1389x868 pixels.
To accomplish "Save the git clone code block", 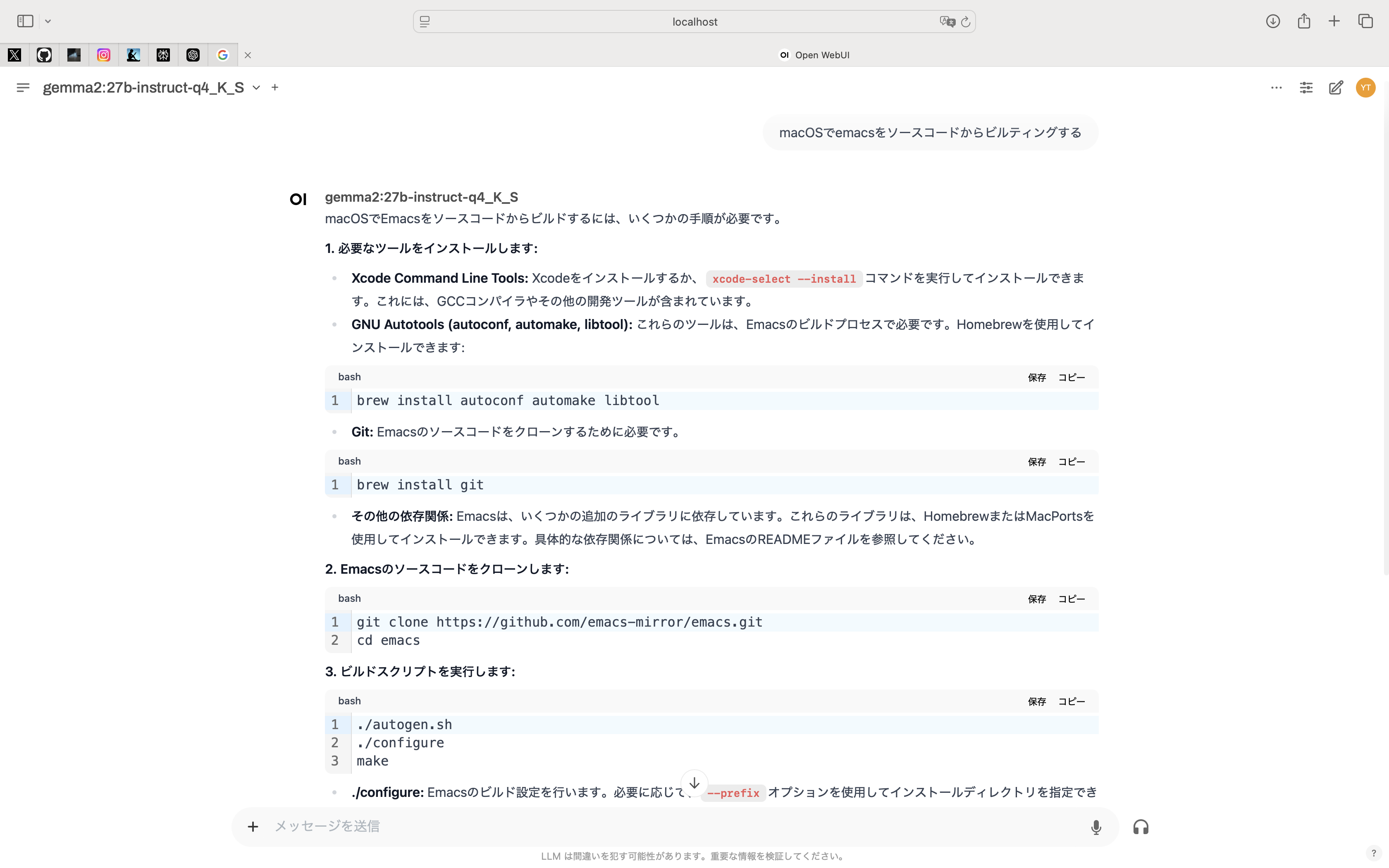I will pos(1037,599).
